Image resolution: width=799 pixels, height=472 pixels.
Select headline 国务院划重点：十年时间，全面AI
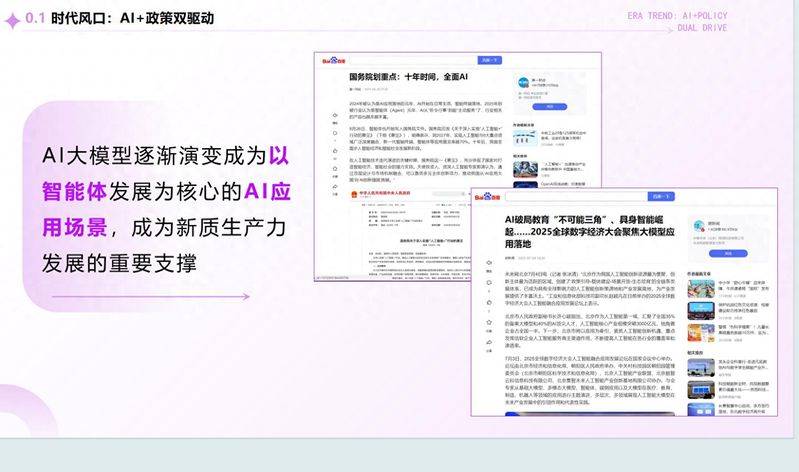(408, 77)
